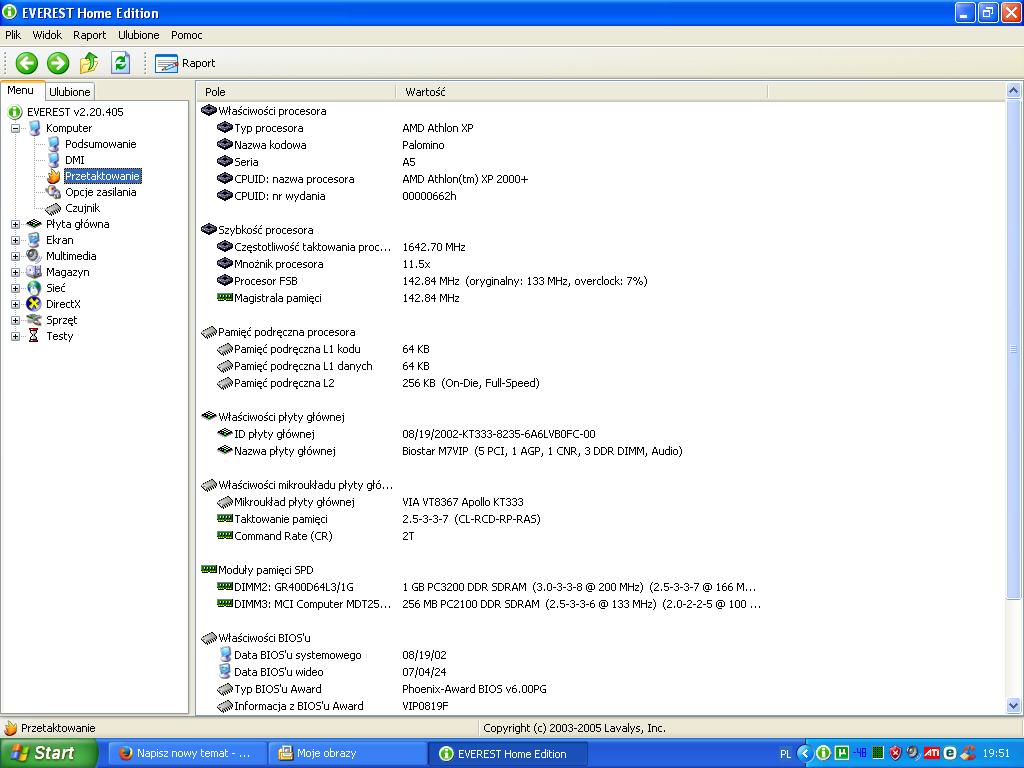1024x768 pixels.
Task: Go up one level with toolbar arrow
Action: point(89,63)
